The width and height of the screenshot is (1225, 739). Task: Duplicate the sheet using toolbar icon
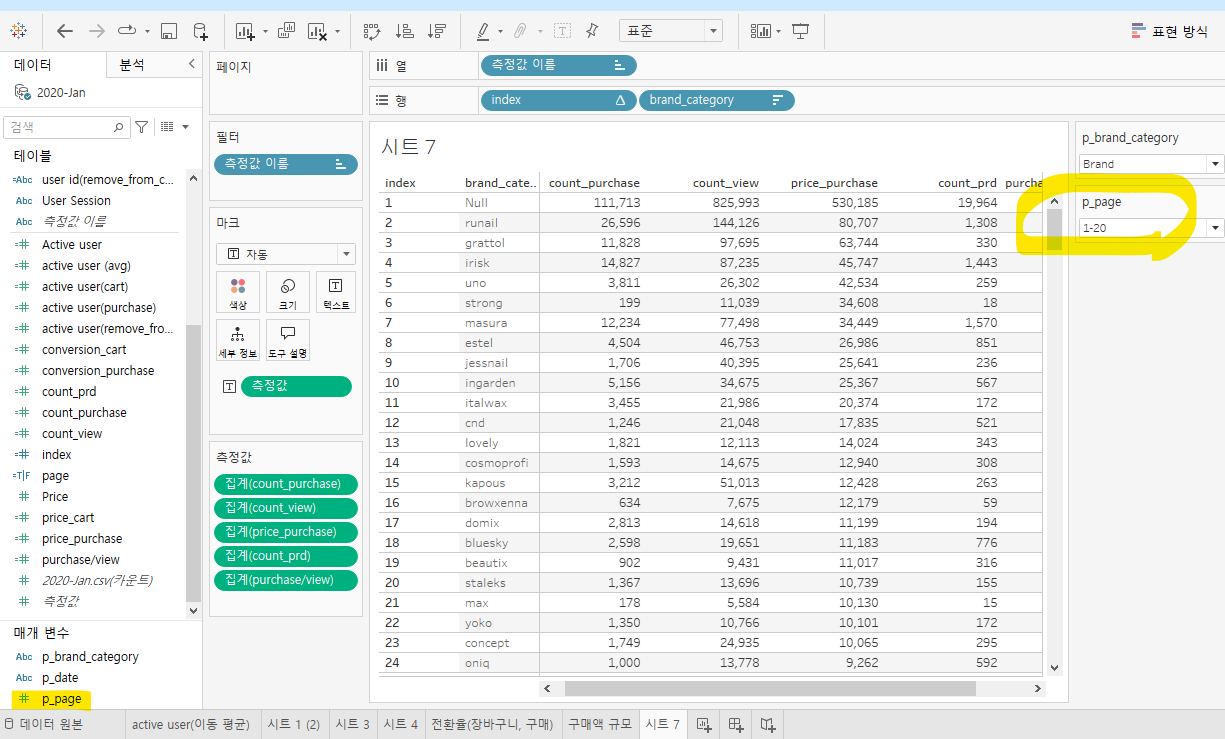[x=286, y=31]
